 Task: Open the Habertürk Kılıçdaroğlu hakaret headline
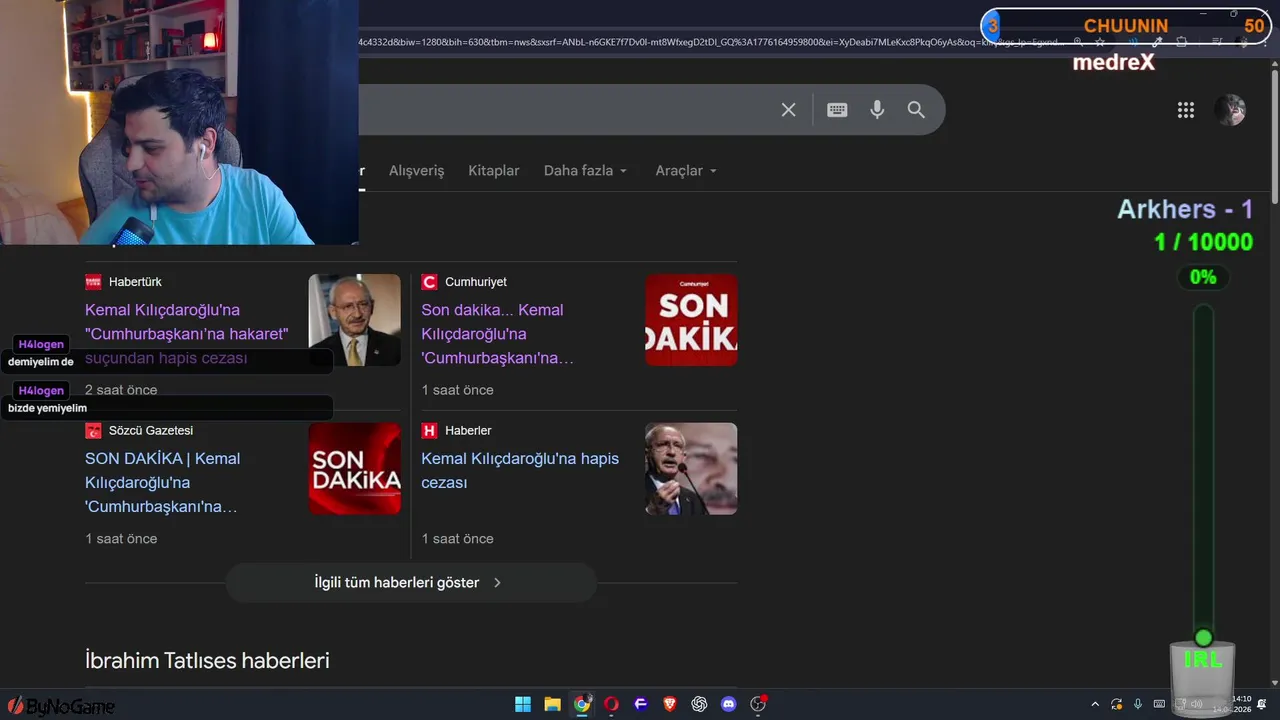[x=187, y=334]
